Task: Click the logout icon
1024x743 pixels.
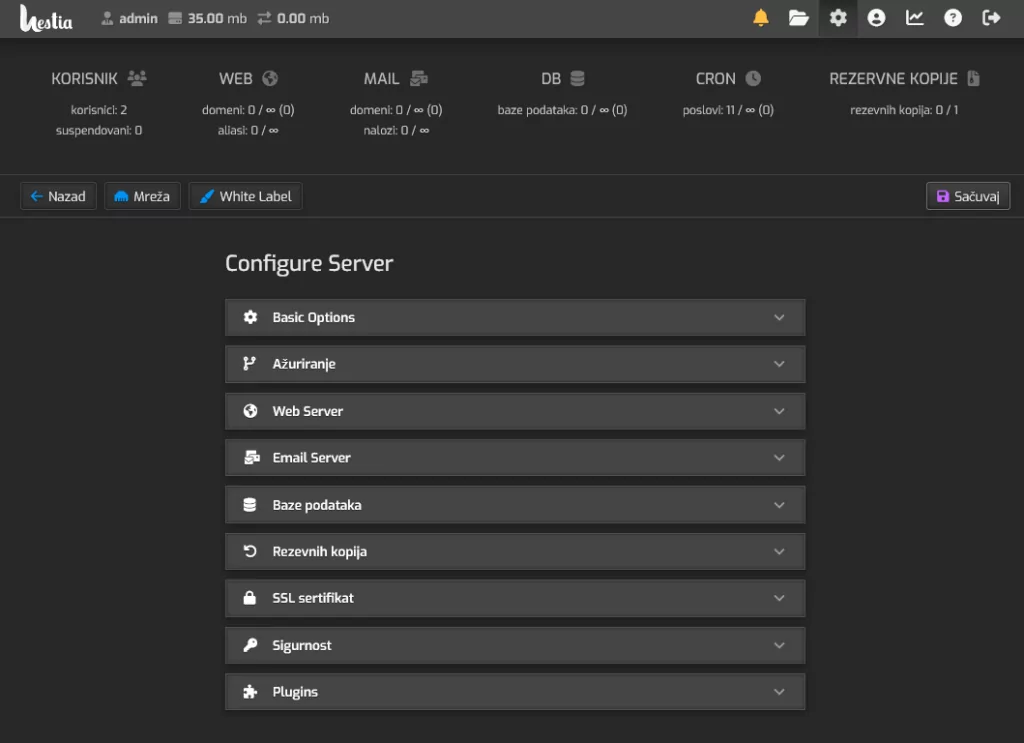Action: click(991, 18)
